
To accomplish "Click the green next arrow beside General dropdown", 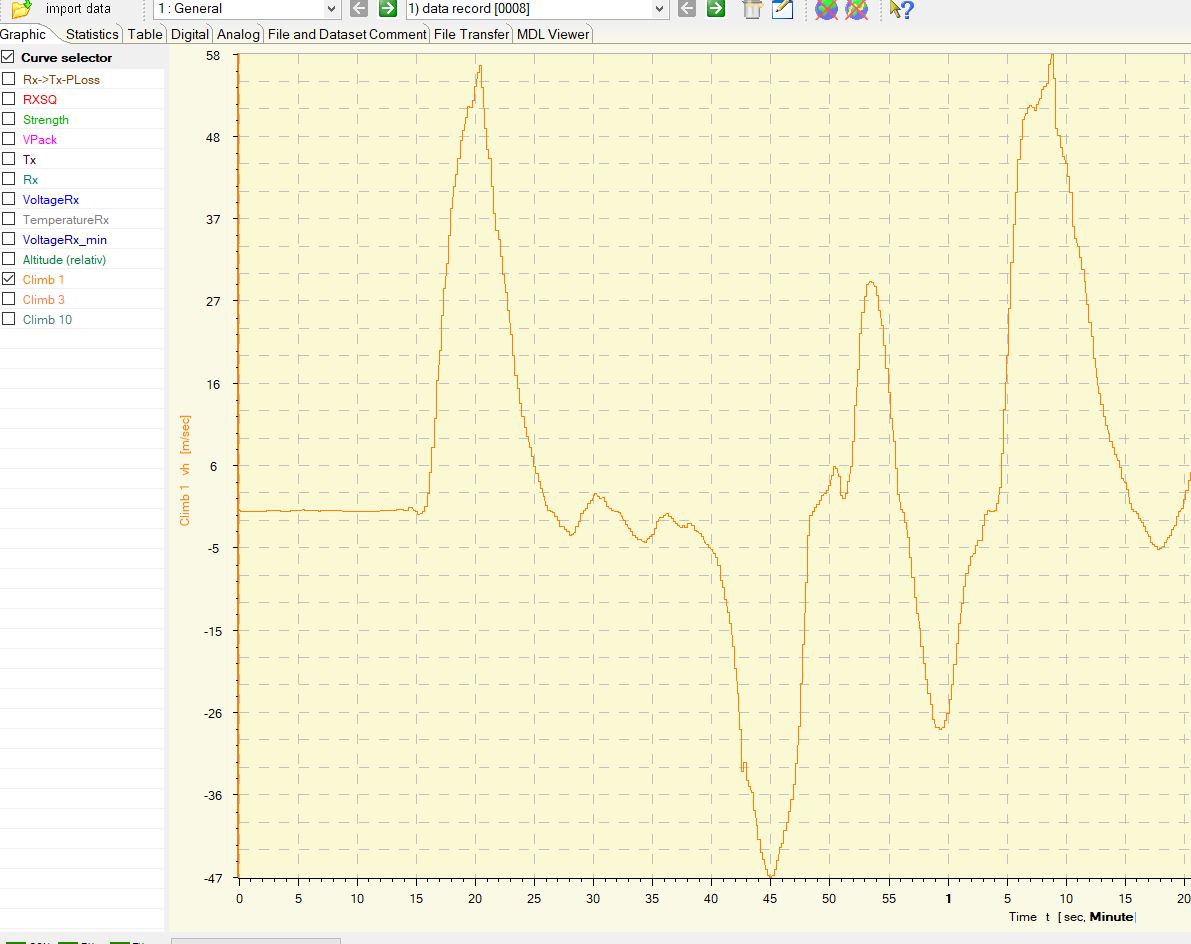I will point(388,9).
